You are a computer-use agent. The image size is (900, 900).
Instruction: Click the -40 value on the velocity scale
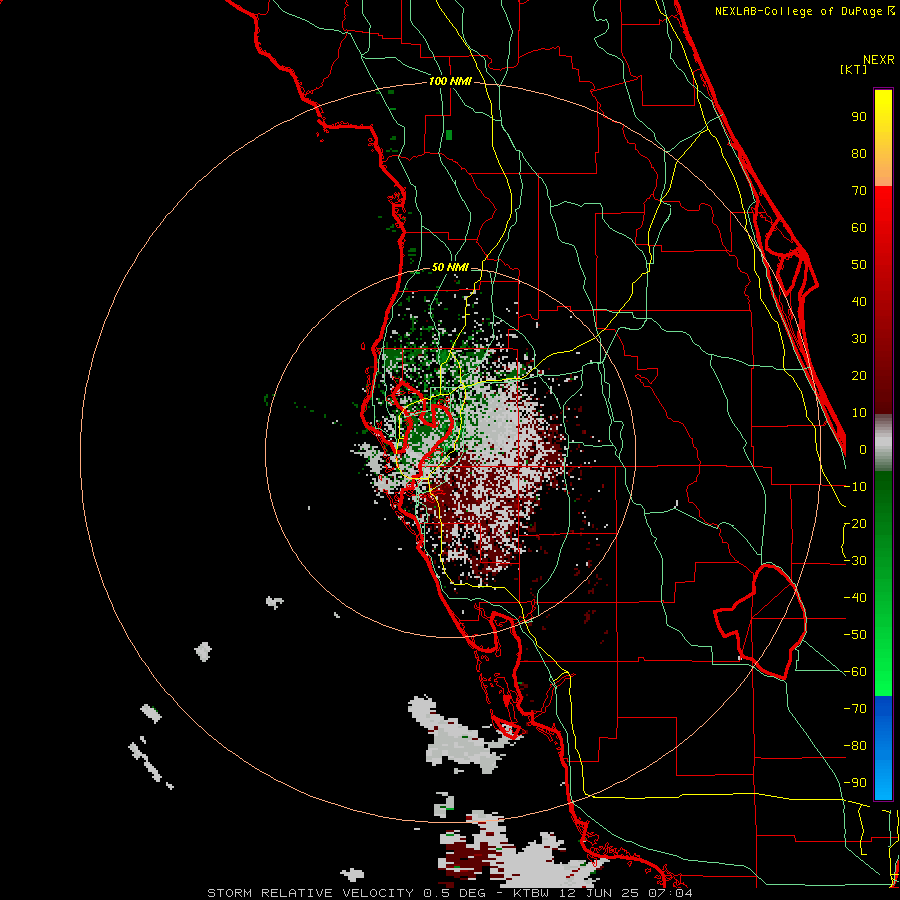[855, 598]
